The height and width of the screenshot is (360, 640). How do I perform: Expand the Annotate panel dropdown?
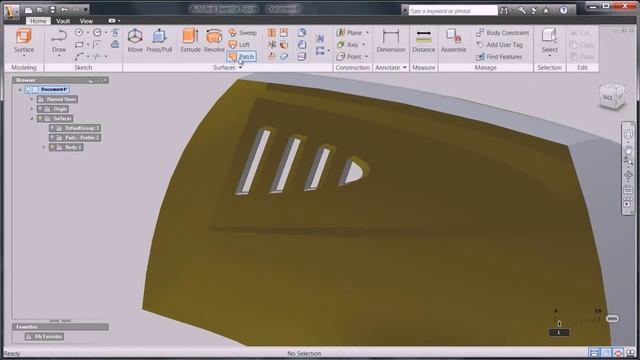[x=404, y=68]
